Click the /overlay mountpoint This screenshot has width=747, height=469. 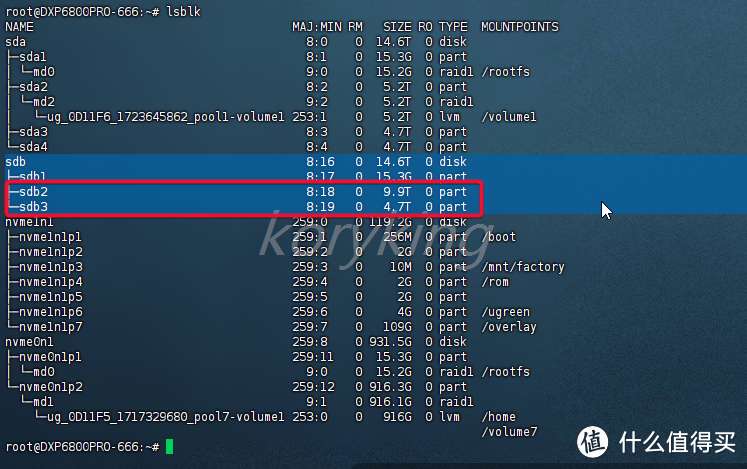click(x=509, y=327)
